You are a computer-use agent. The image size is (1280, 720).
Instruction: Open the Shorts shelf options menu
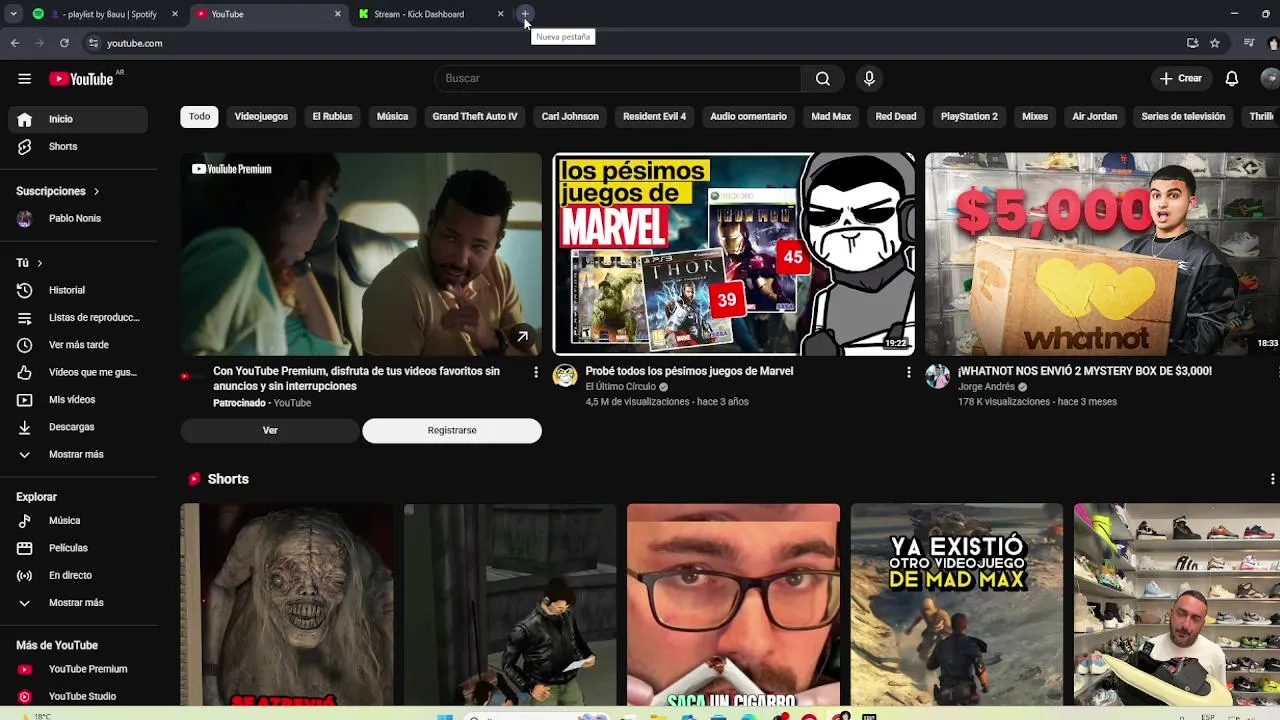pyautogui.click(x=1272, y=479)
